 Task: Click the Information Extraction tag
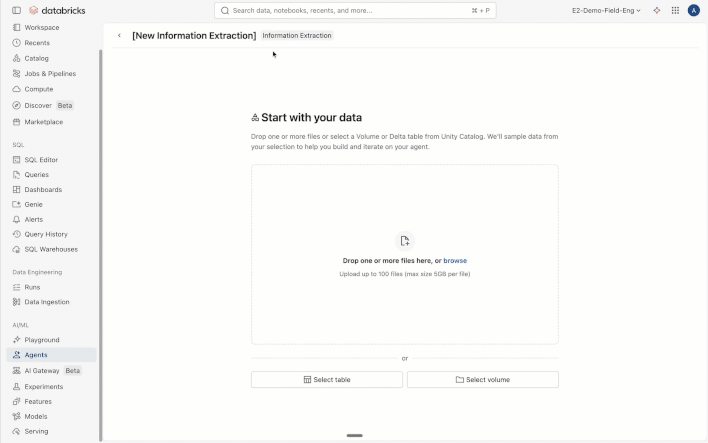pos(297,36)
